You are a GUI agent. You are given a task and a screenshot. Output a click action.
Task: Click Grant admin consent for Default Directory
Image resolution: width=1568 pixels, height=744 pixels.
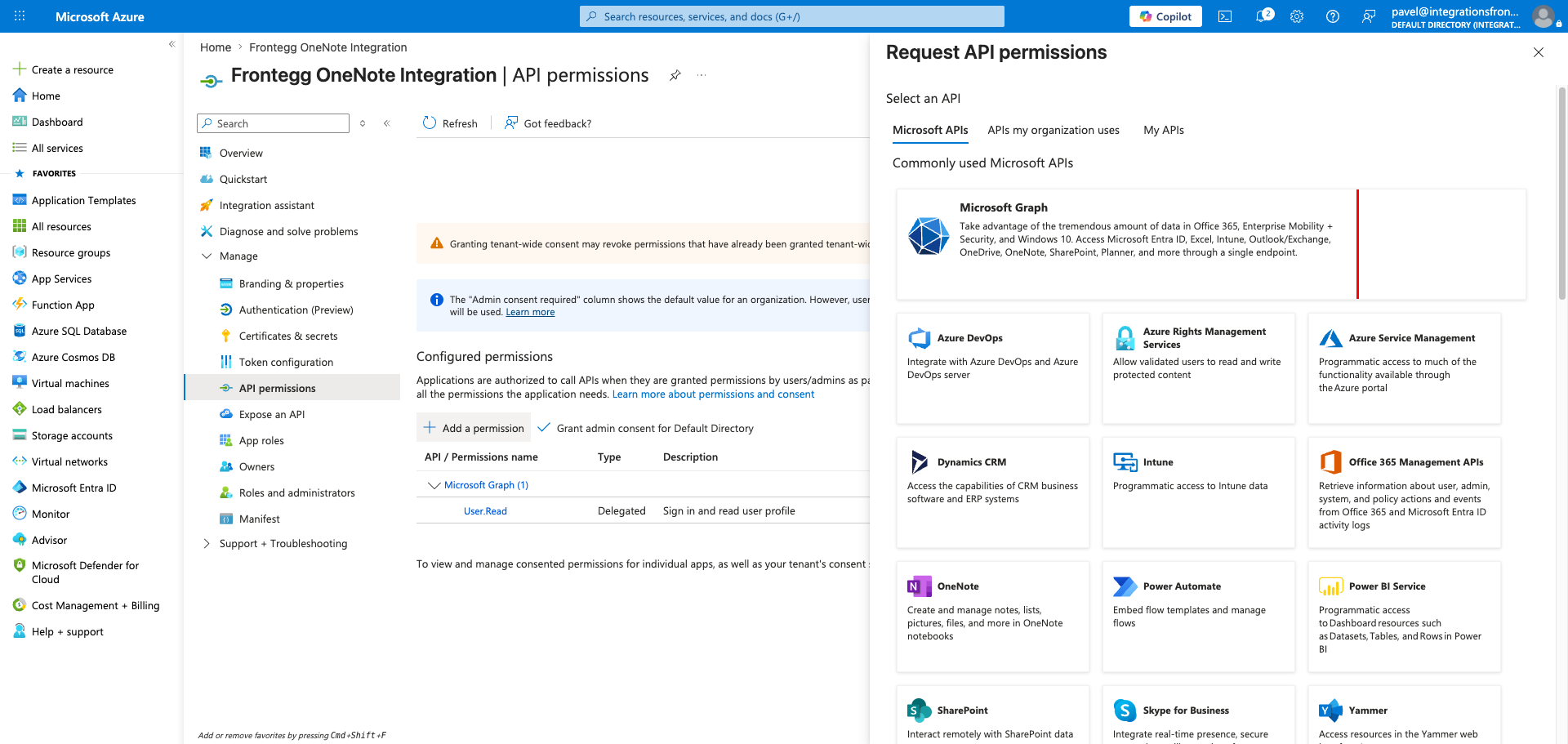[646, 428]
